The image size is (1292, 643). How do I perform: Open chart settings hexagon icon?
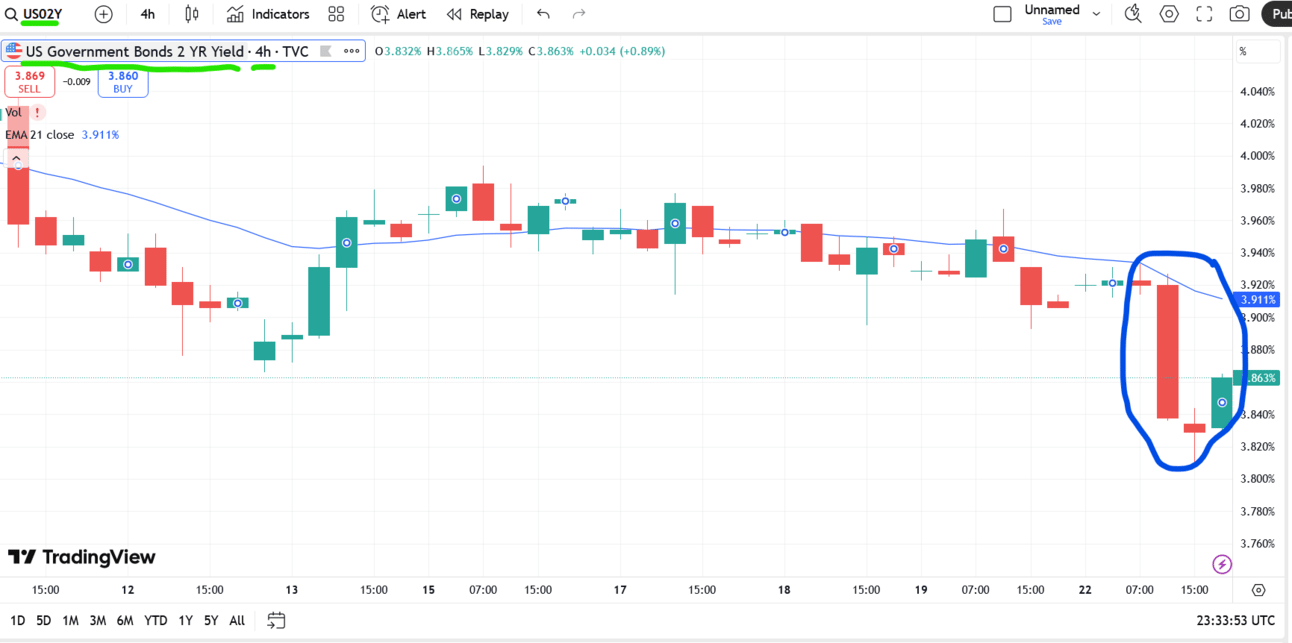click(x=1169, y=14)
